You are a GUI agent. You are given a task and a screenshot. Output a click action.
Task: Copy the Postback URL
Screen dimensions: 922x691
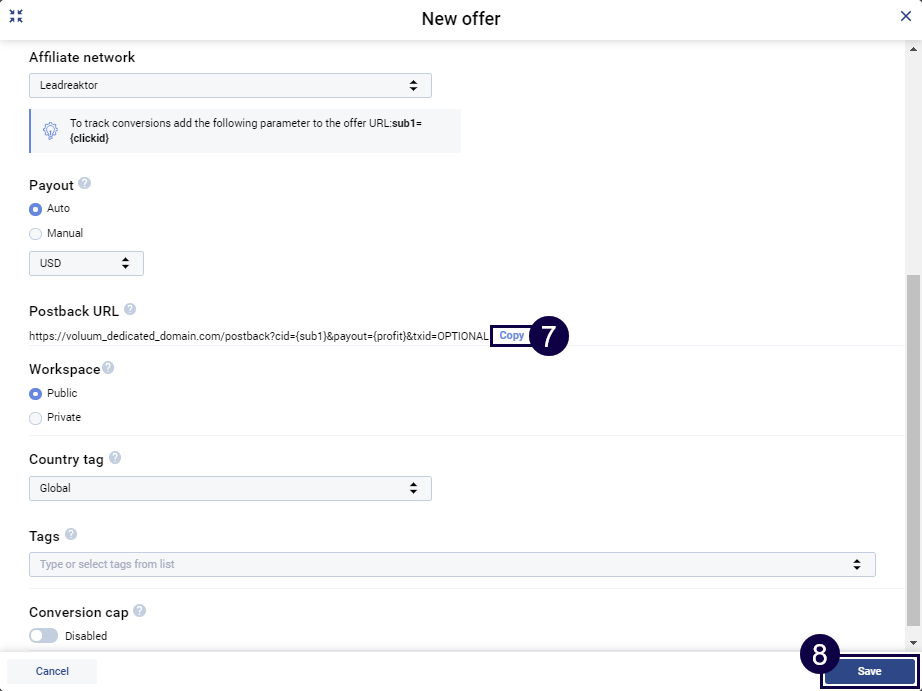pos(511,336)
